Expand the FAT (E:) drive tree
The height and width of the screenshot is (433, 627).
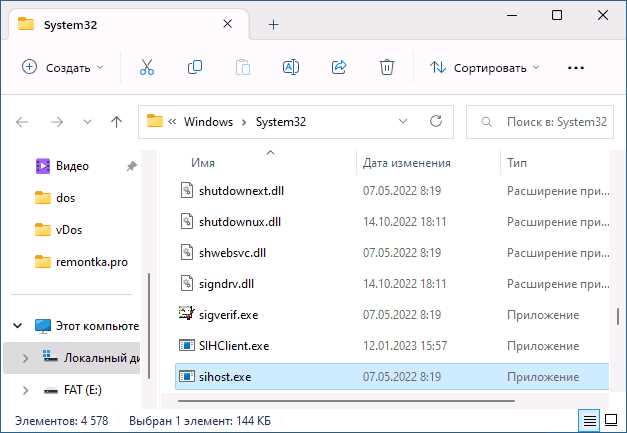(x=25, y=390)
